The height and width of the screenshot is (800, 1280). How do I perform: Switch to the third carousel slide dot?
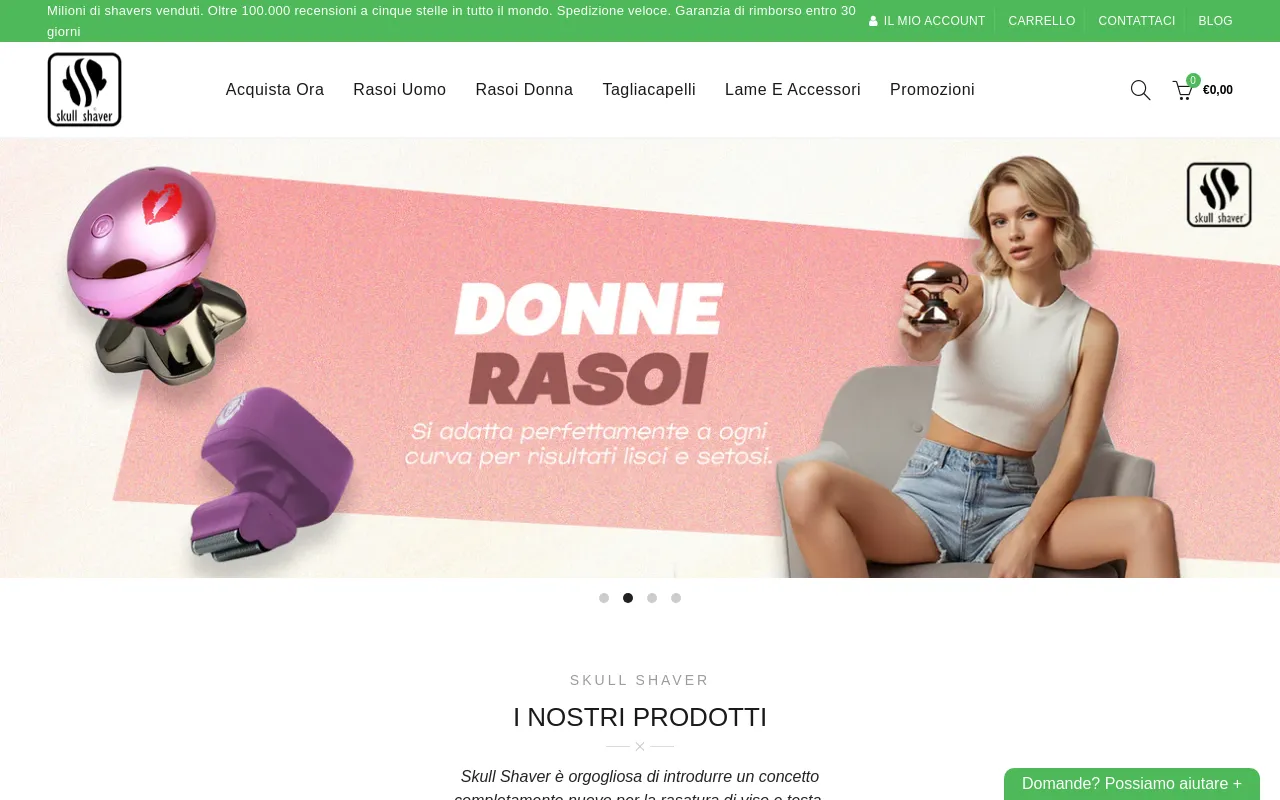click(652, 598)
